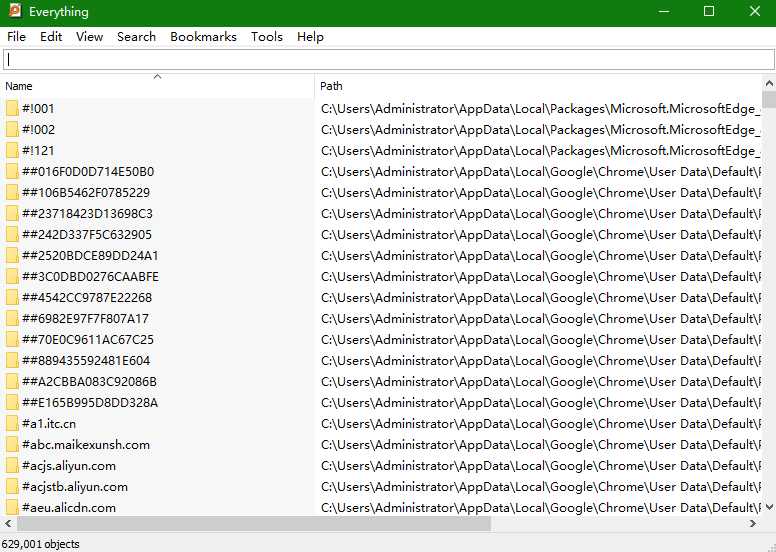This screenshot has width=776, height=552.
Task: Open the View menu
Action: 90,37
